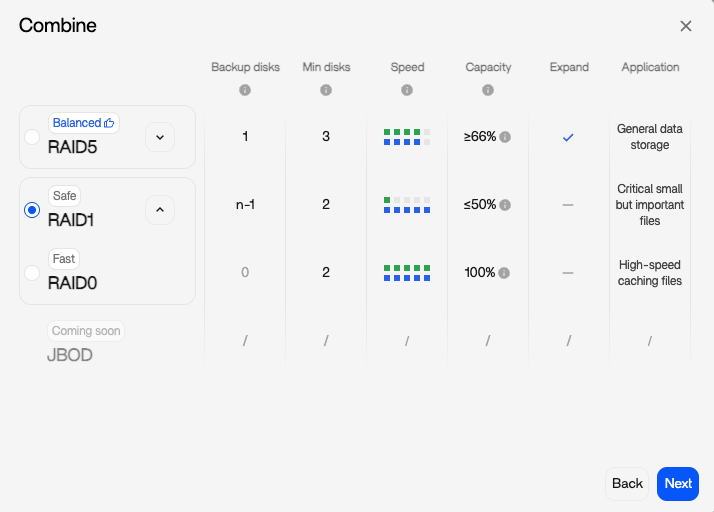Click the RAID5 speed indicator bars
The height and width of the screenshot is (512, 714).
[407, 137]
